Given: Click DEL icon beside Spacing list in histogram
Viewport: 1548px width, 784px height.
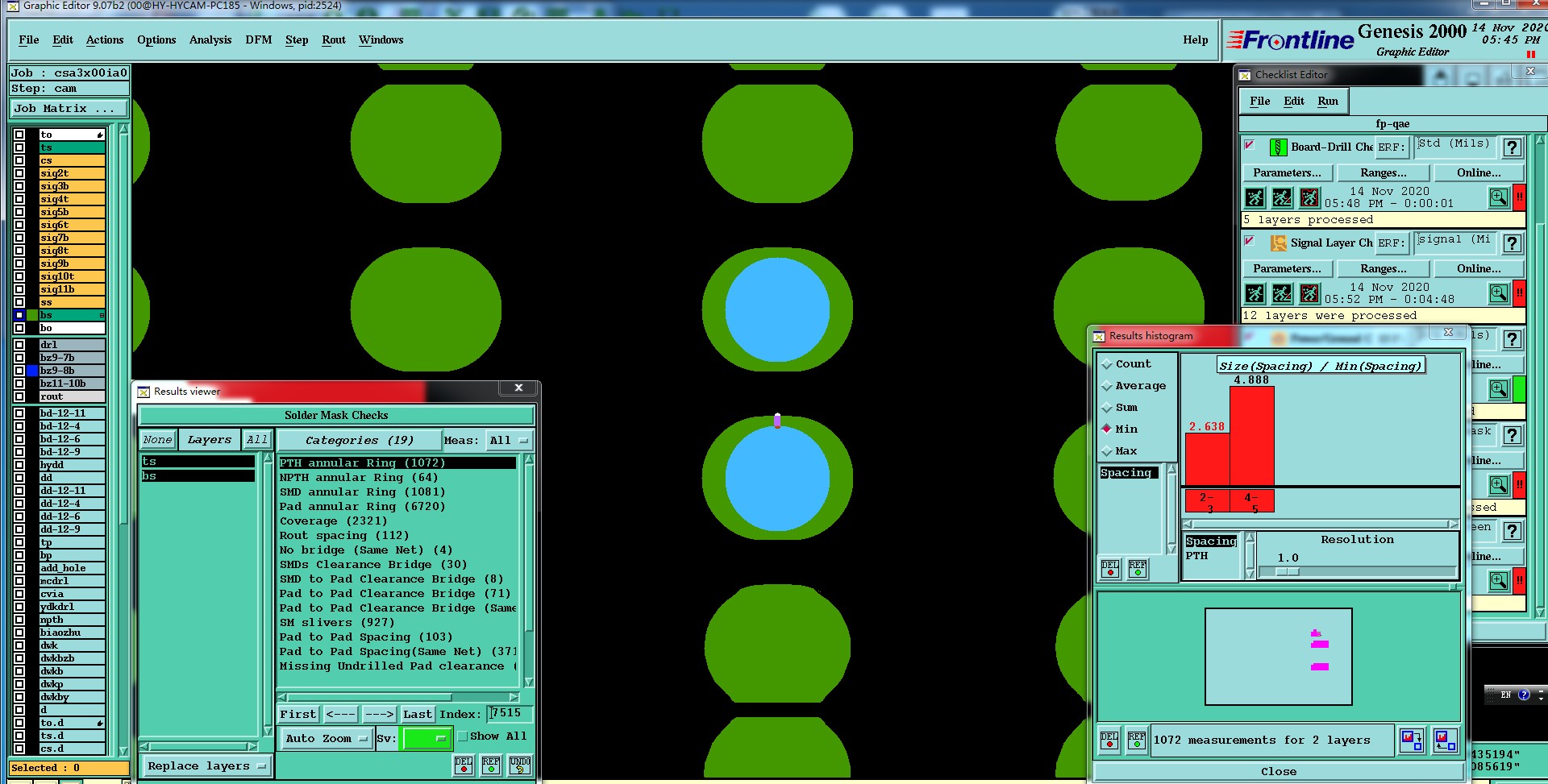Looking at the screenshot, I should click(1110, 569).
